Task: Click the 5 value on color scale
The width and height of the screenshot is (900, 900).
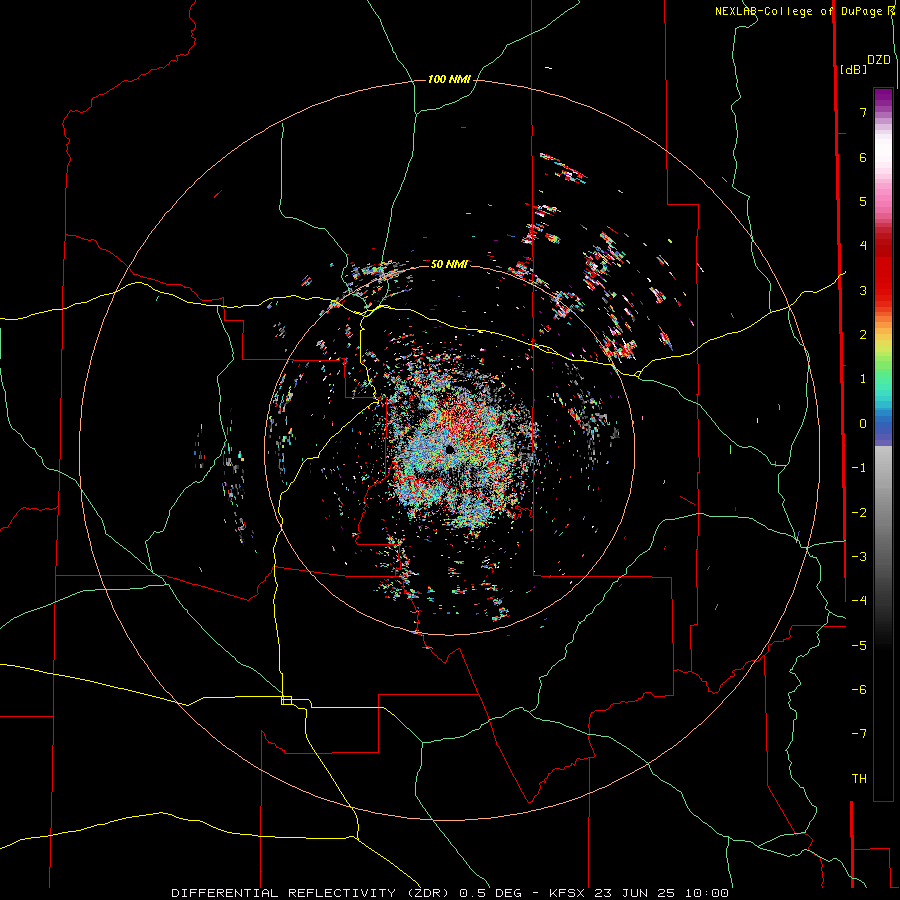Action: click(863, 201)
